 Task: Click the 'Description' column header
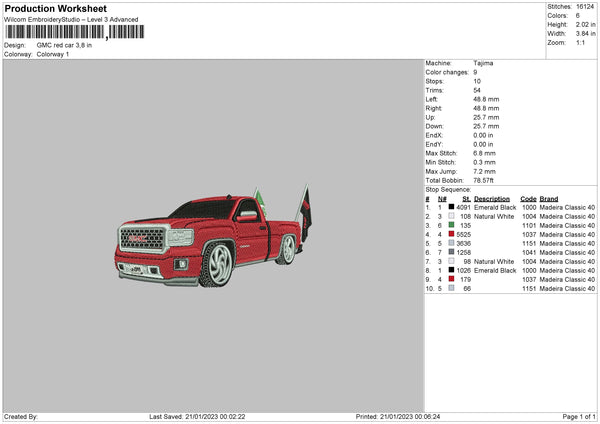492,199
